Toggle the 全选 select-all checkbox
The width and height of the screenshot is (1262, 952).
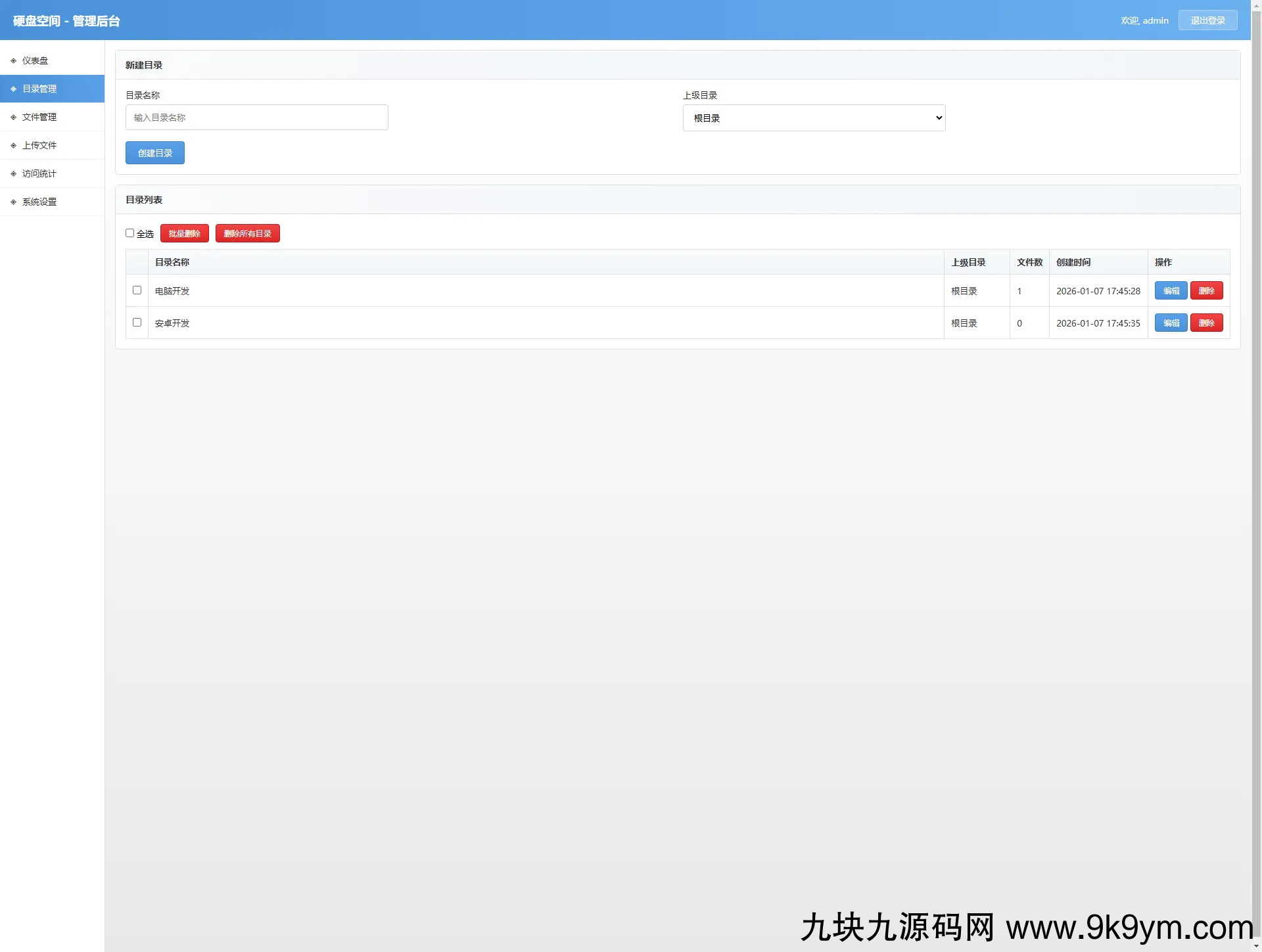pos(129,233)
